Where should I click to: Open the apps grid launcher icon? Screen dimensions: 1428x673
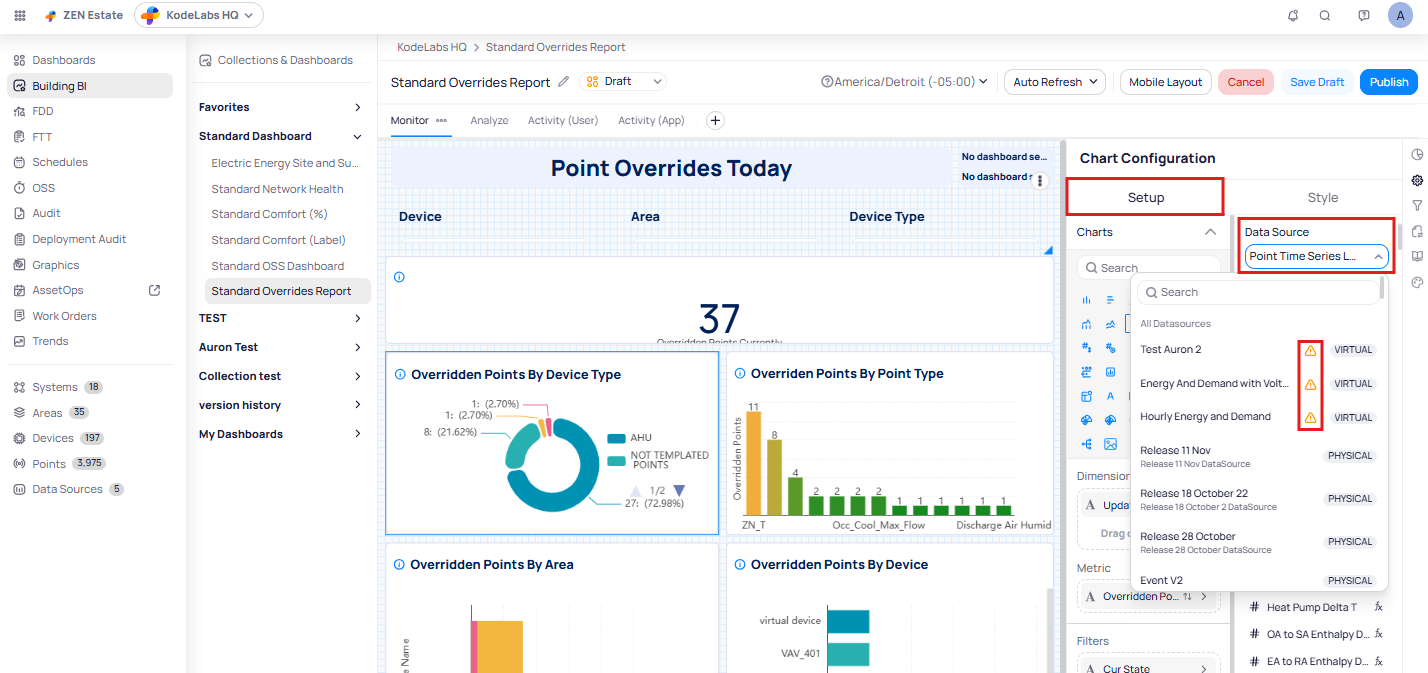tap(20, 15)
